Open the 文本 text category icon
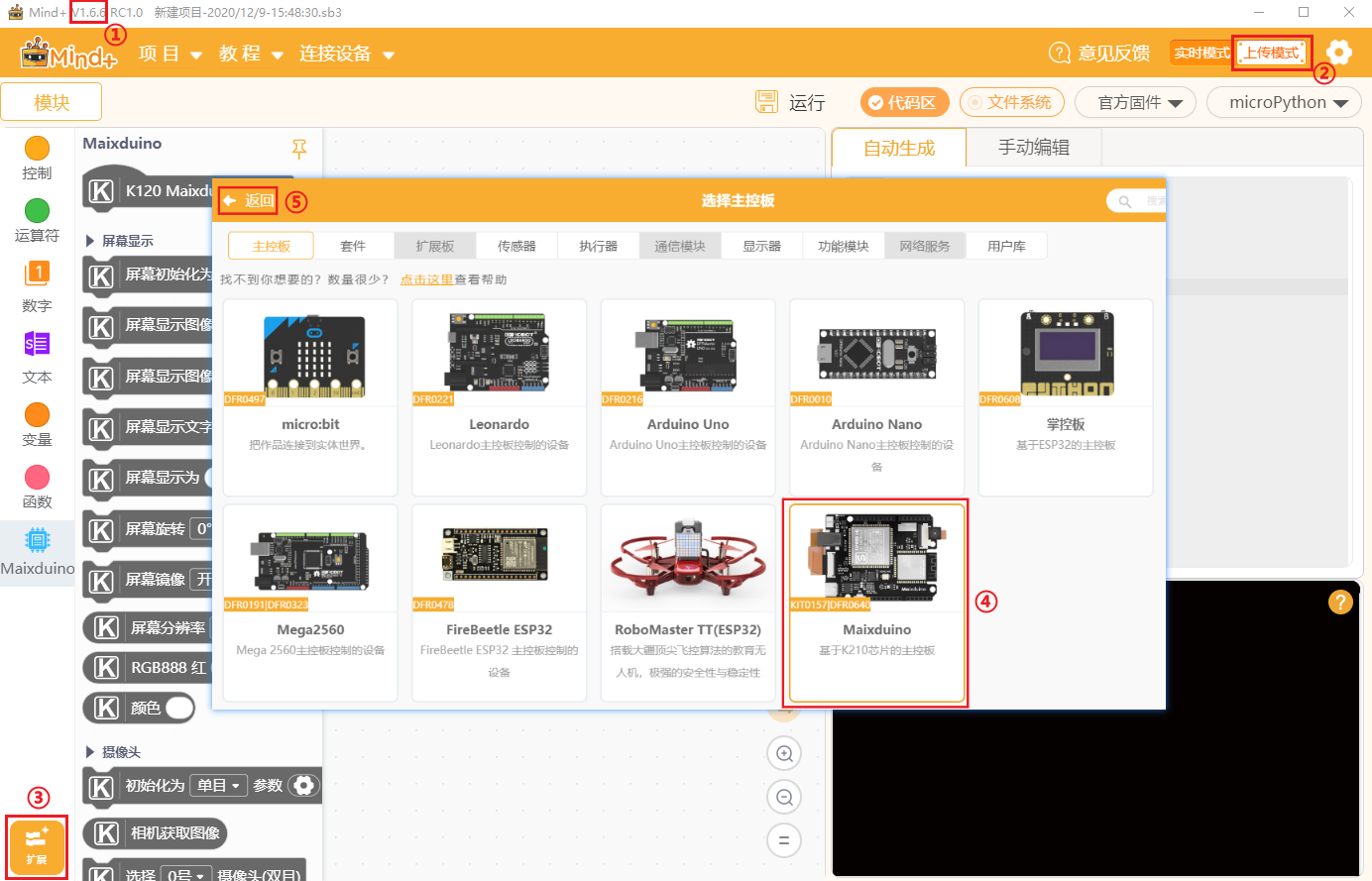Viewport: 1372px width, 881px height. coord(37,344)
